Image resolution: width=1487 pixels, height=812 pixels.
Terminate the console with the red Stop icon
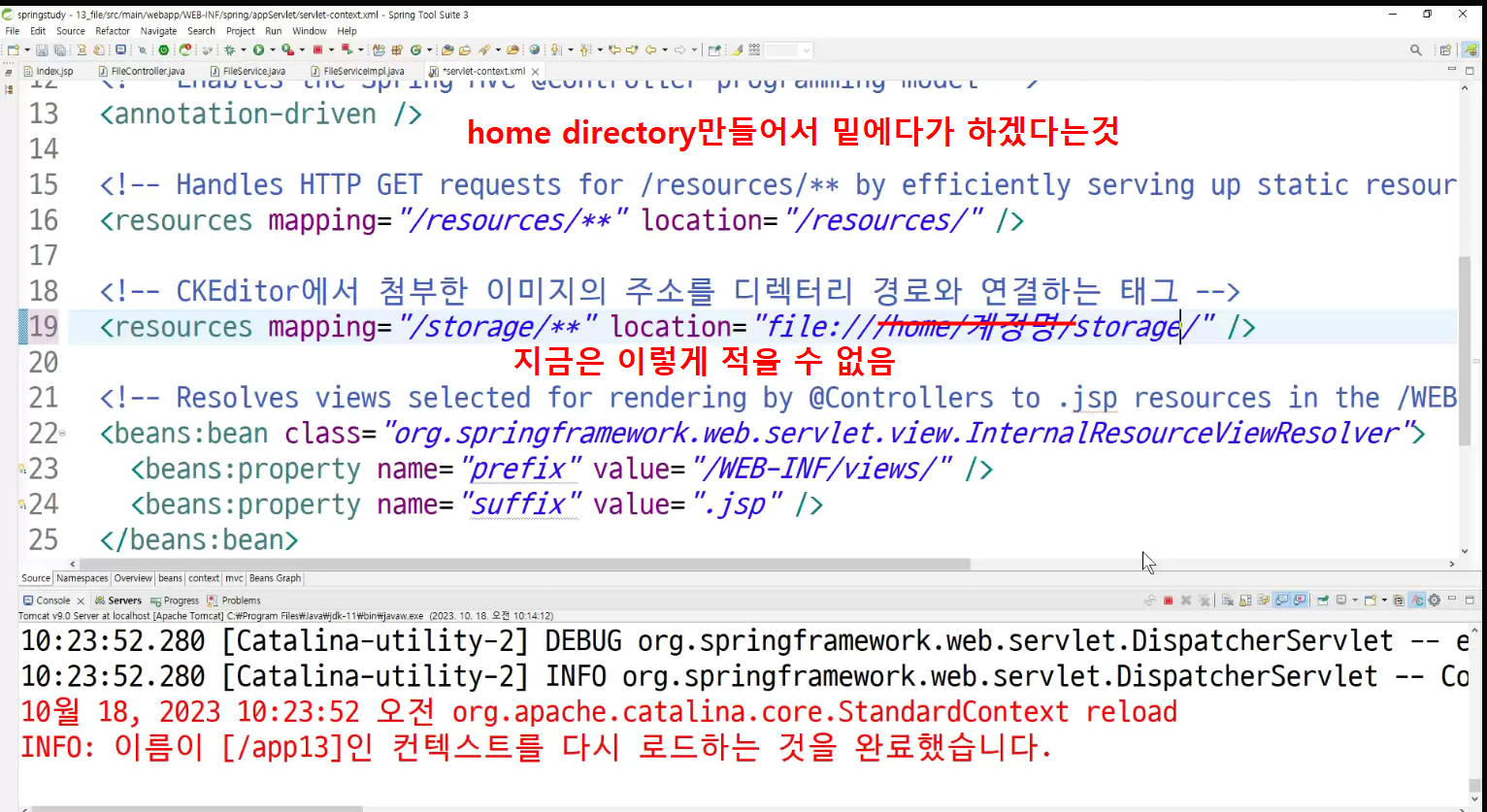[x=1169, y=601]
